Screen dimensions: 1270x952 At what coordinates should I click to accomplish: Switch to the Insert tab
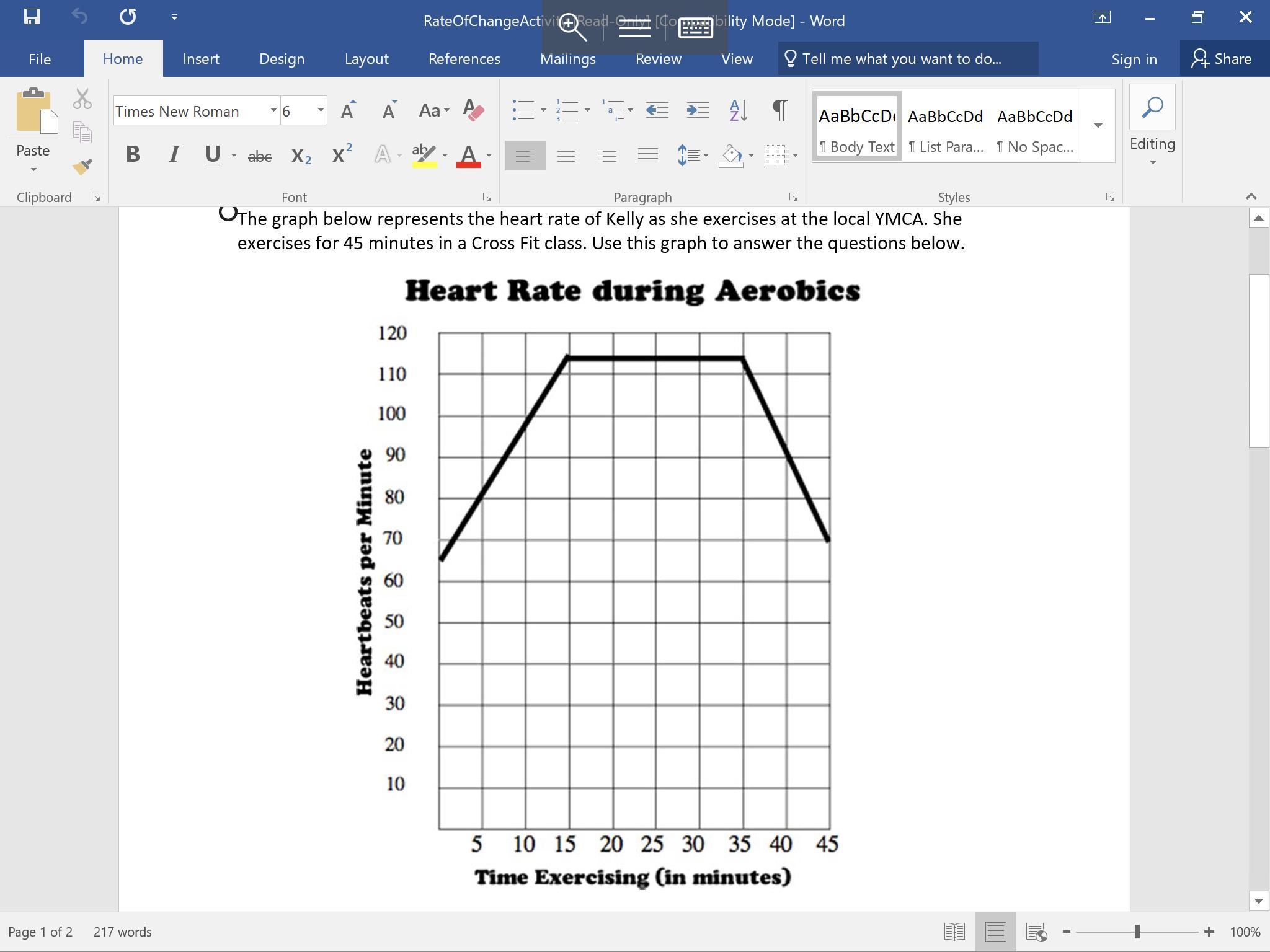click(x=201, y=59)
